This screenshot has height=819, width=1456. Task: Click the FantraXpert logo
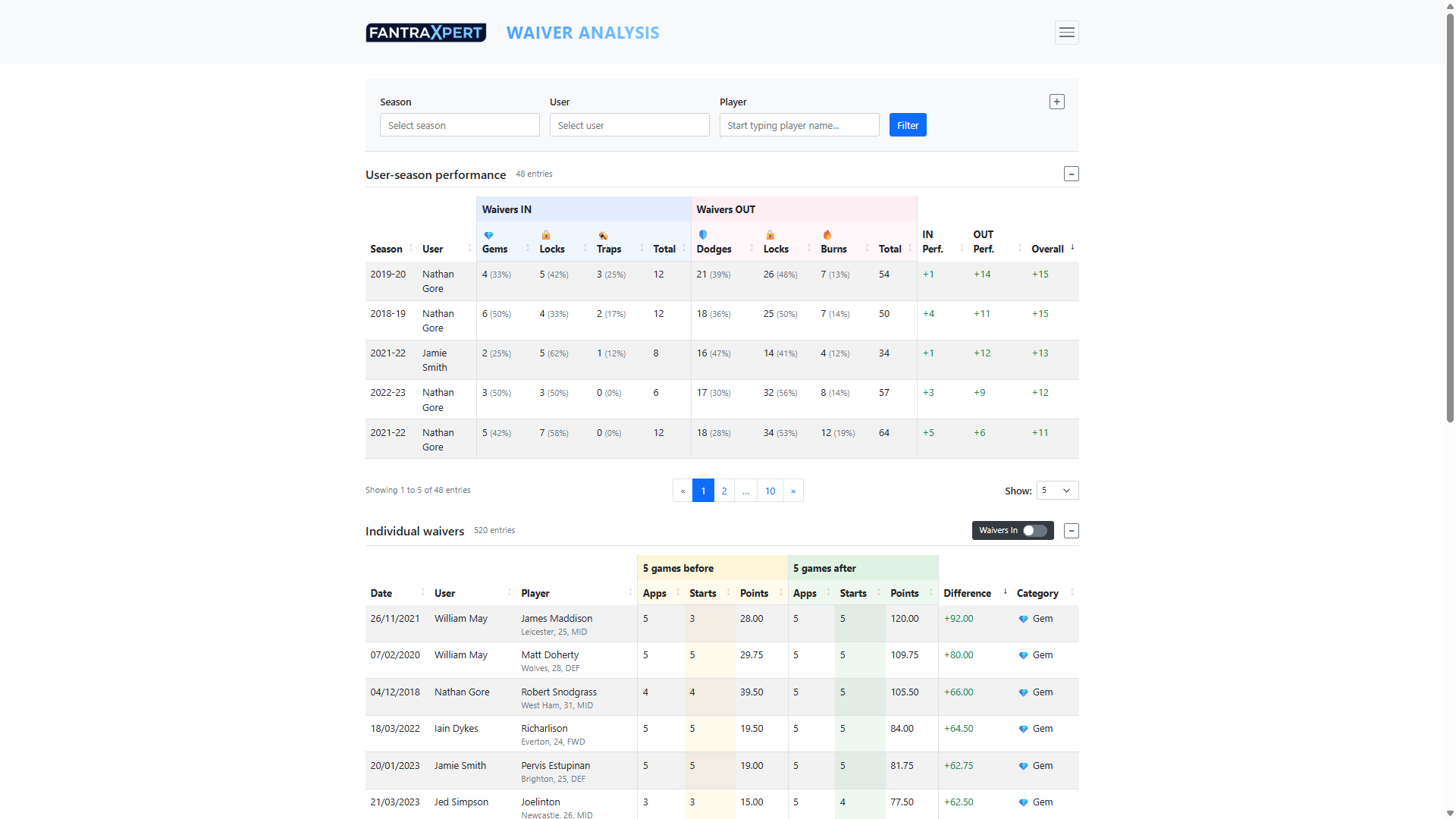coord(425,33)
